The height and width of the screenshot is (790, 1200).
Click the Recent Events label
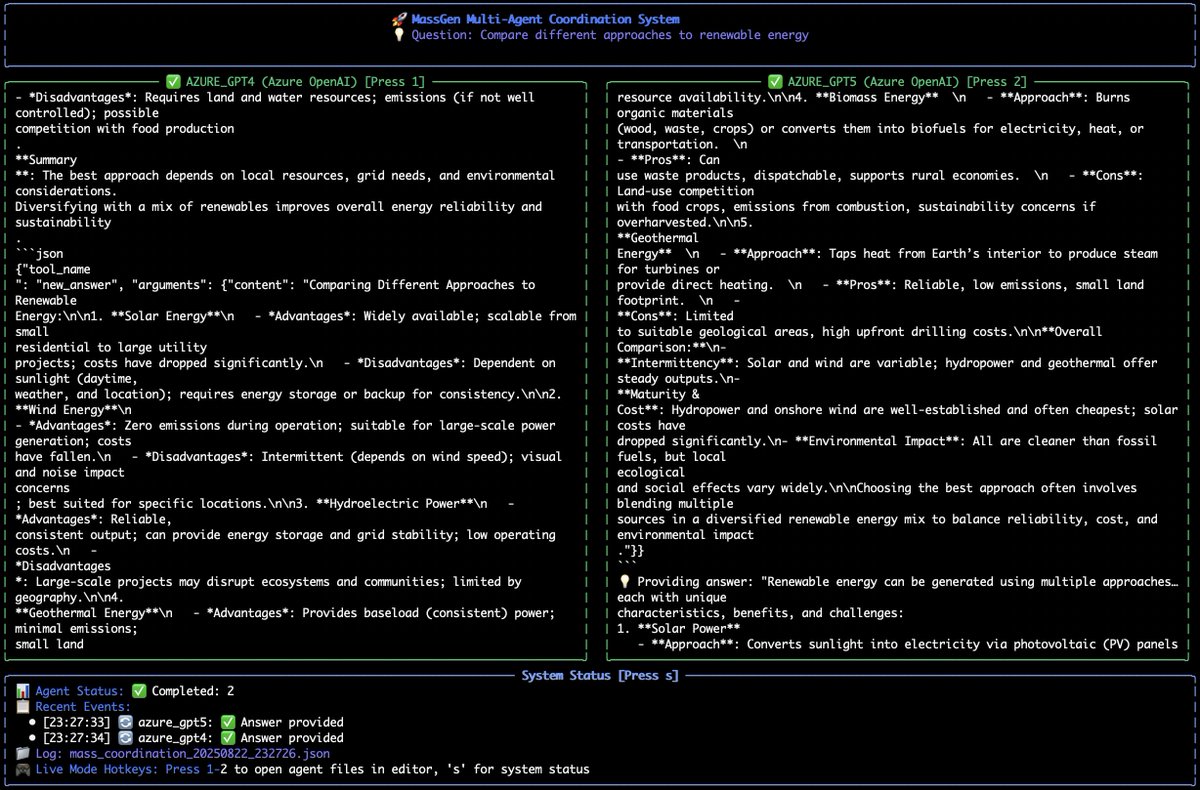point(83,707)
